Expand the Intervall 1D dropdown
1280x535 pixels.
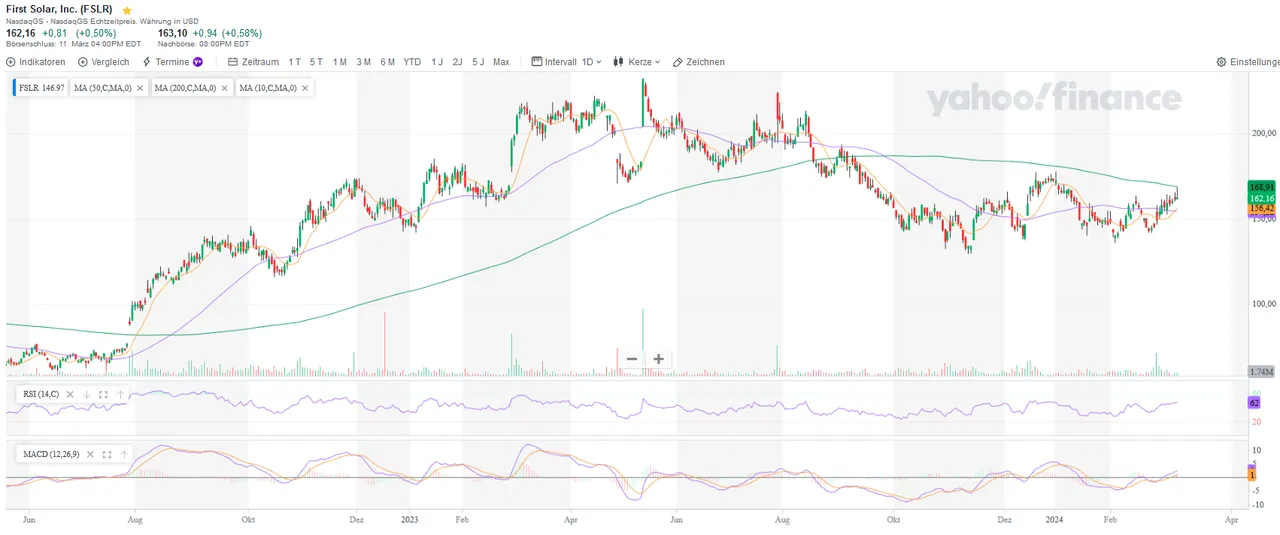567,62
